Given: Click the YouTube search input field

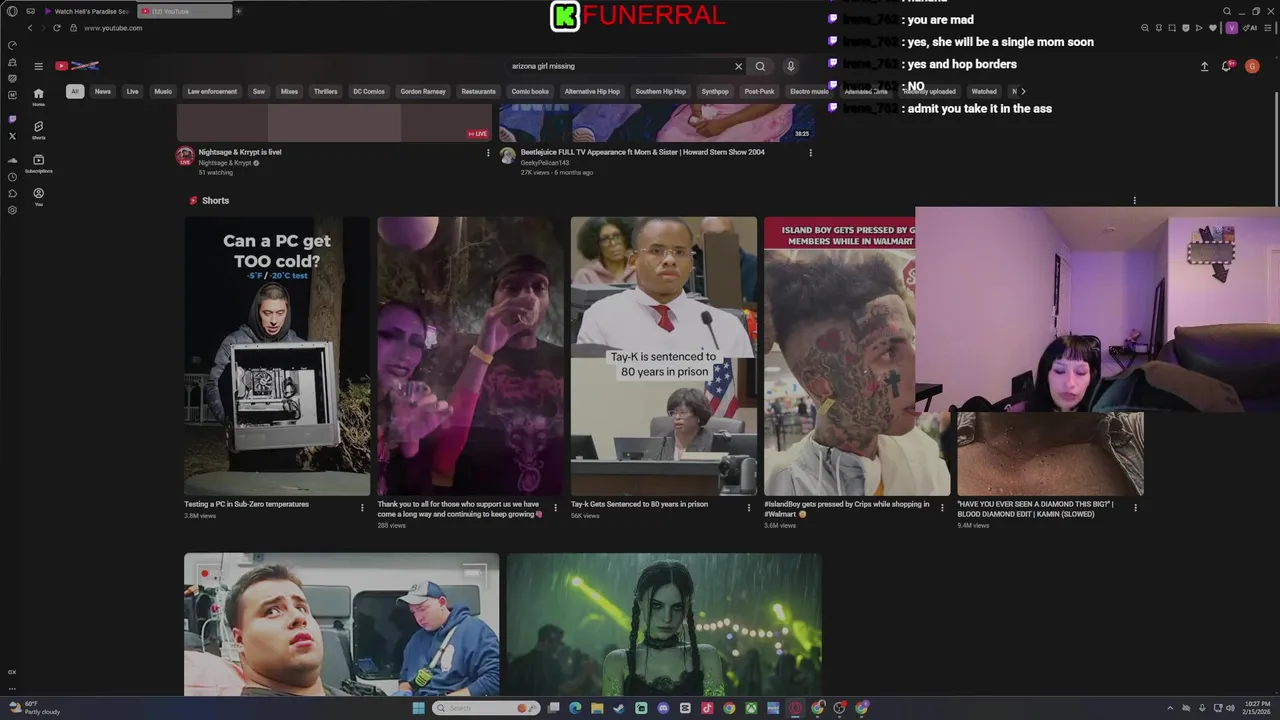Looking at the screenshot, I should click(620, 66).
